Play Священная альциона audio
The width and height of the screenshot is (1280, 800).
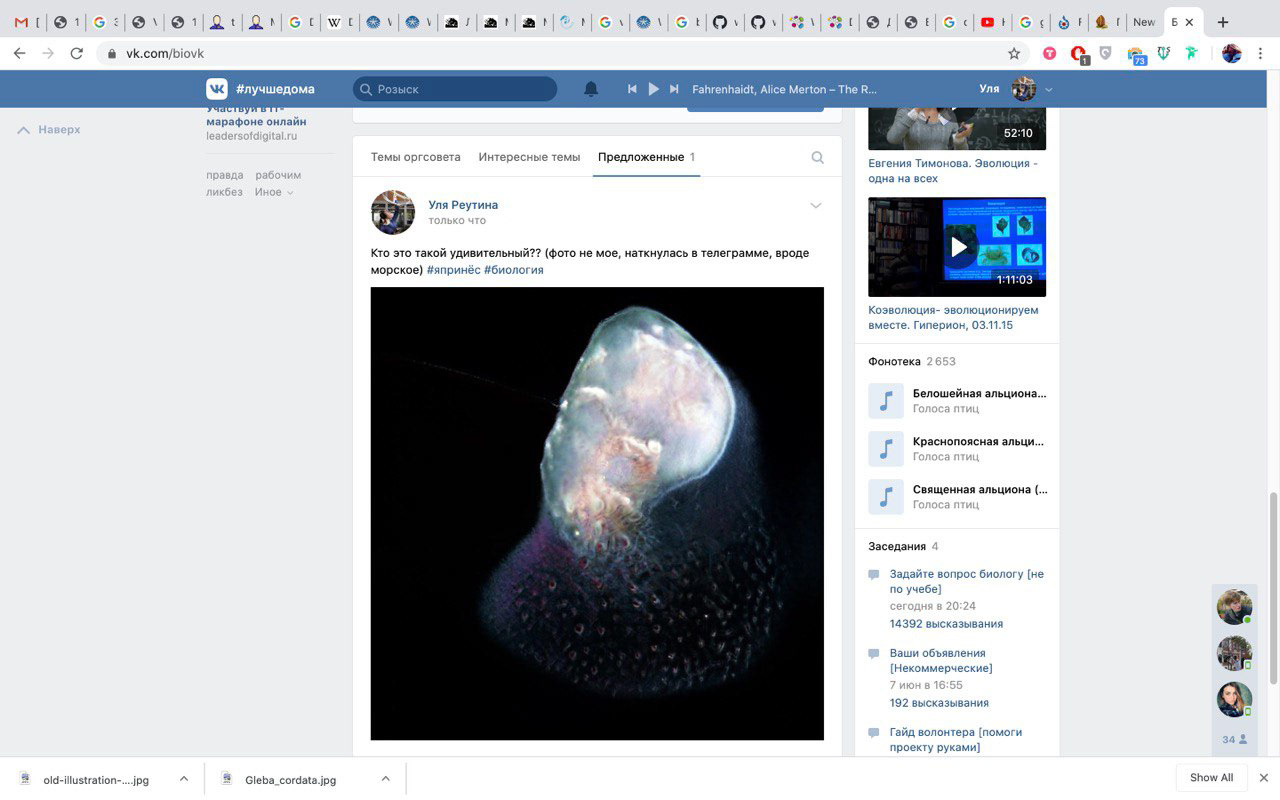(886, 497)
